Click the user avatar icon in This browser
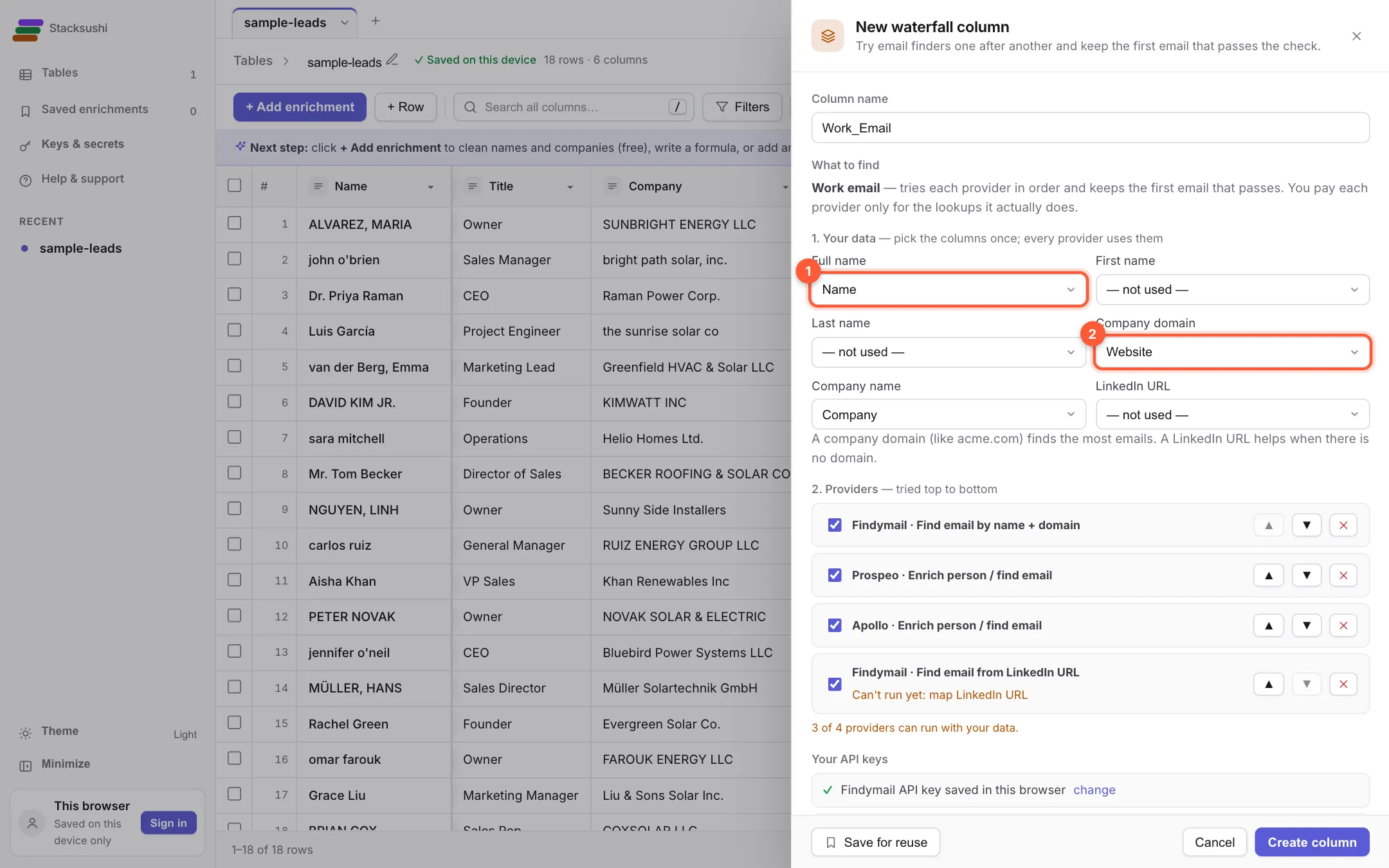1389x868 pixels. click(32, 823)
